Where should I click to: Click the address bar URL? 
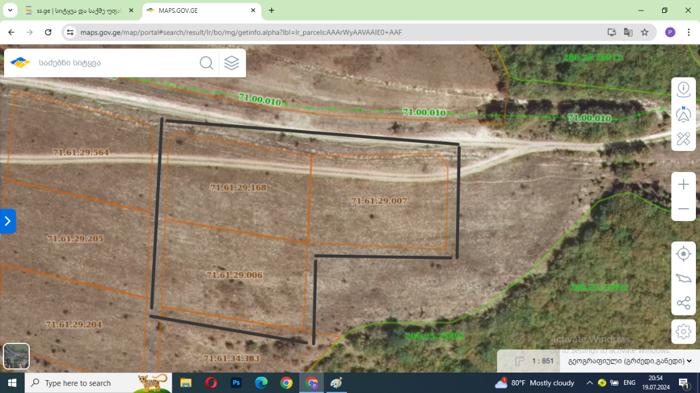pos(241,32)
